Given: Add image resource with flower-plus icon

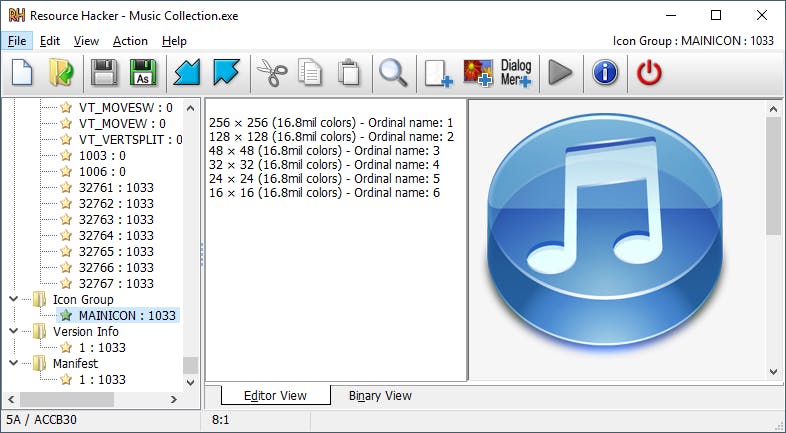Looking at the screenshot, I should (x=478, y=73).
